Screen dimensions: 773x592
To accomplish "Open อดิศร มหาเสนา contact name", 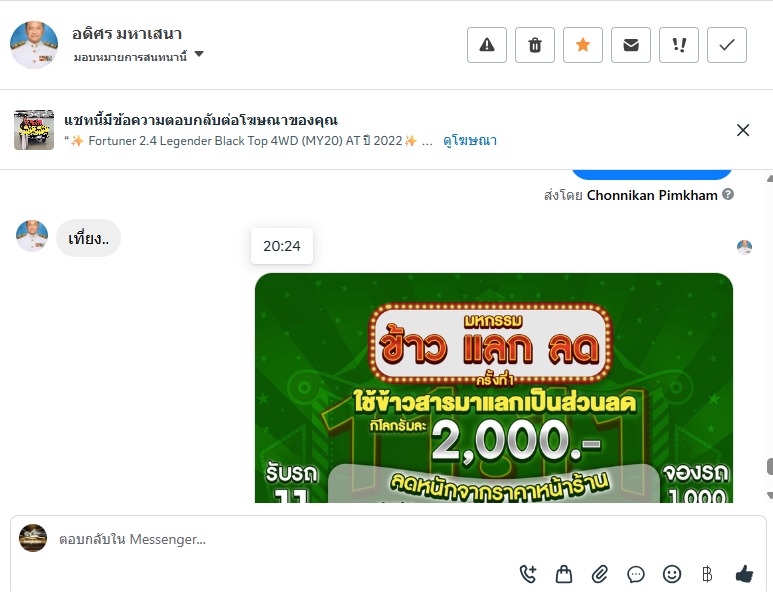I will (x=127, y=34).
